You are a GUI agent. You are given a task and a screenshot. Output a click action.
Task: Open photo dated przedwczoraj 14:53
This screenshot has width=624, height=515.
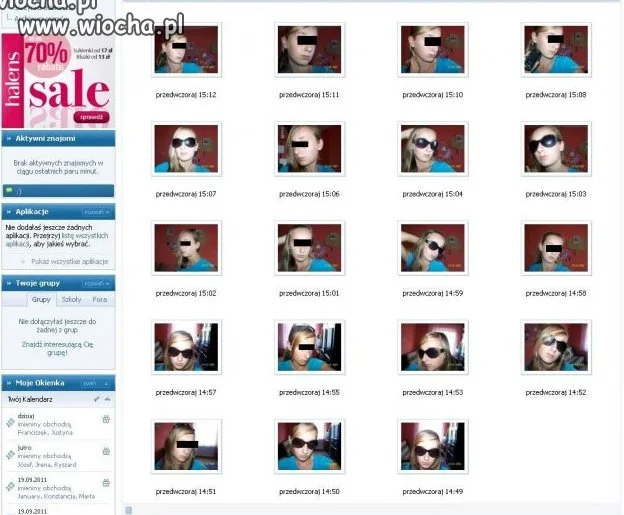pos(433,347)
